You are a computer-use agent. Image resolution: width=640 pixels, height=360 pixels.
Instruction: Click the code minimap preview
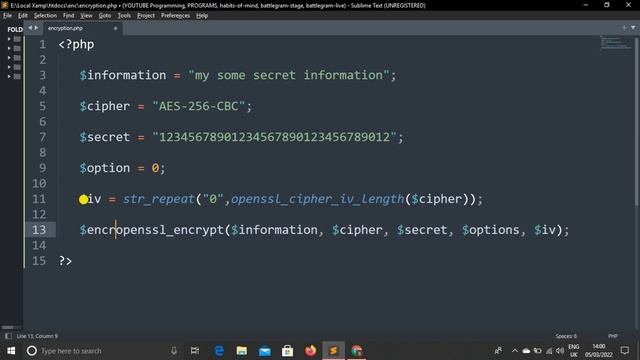coord(616,43)
